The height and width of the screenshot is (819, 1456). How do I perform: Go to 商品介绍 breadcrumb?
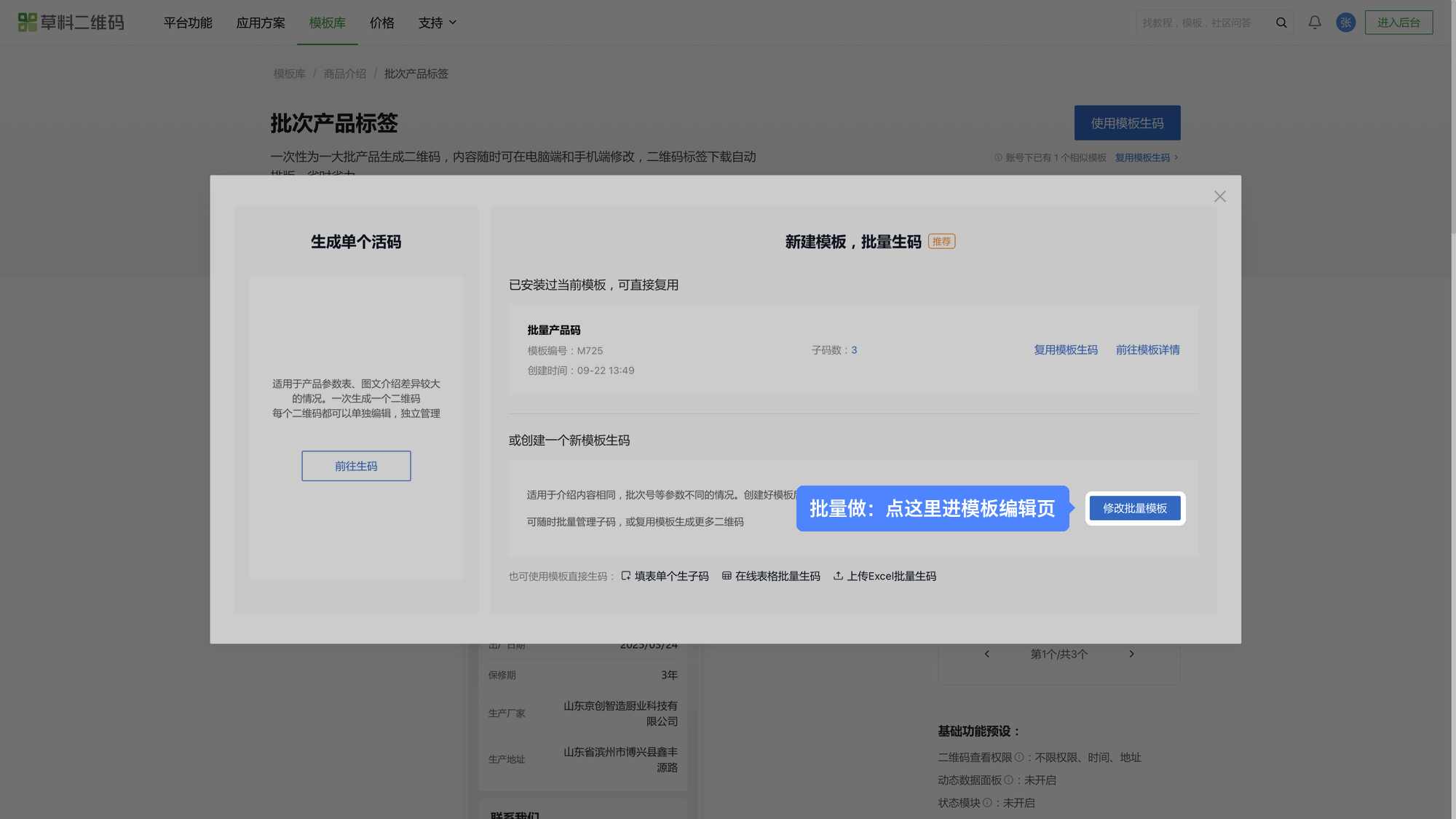pos(345,74)
